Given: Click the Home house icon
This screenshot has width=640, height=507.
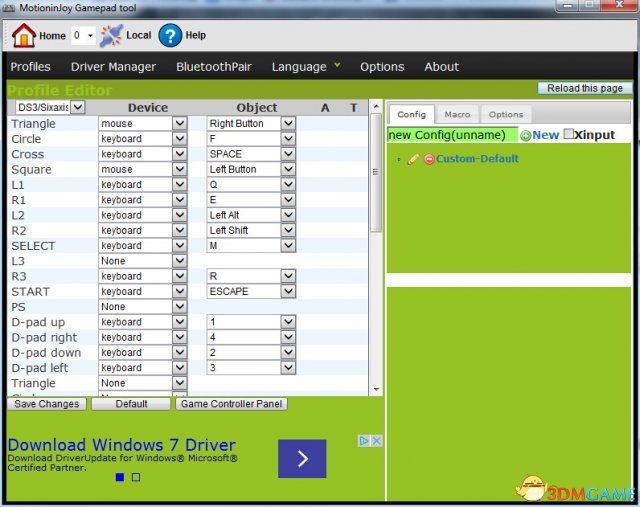Looking at the screenshot, I should coord(24,36).
